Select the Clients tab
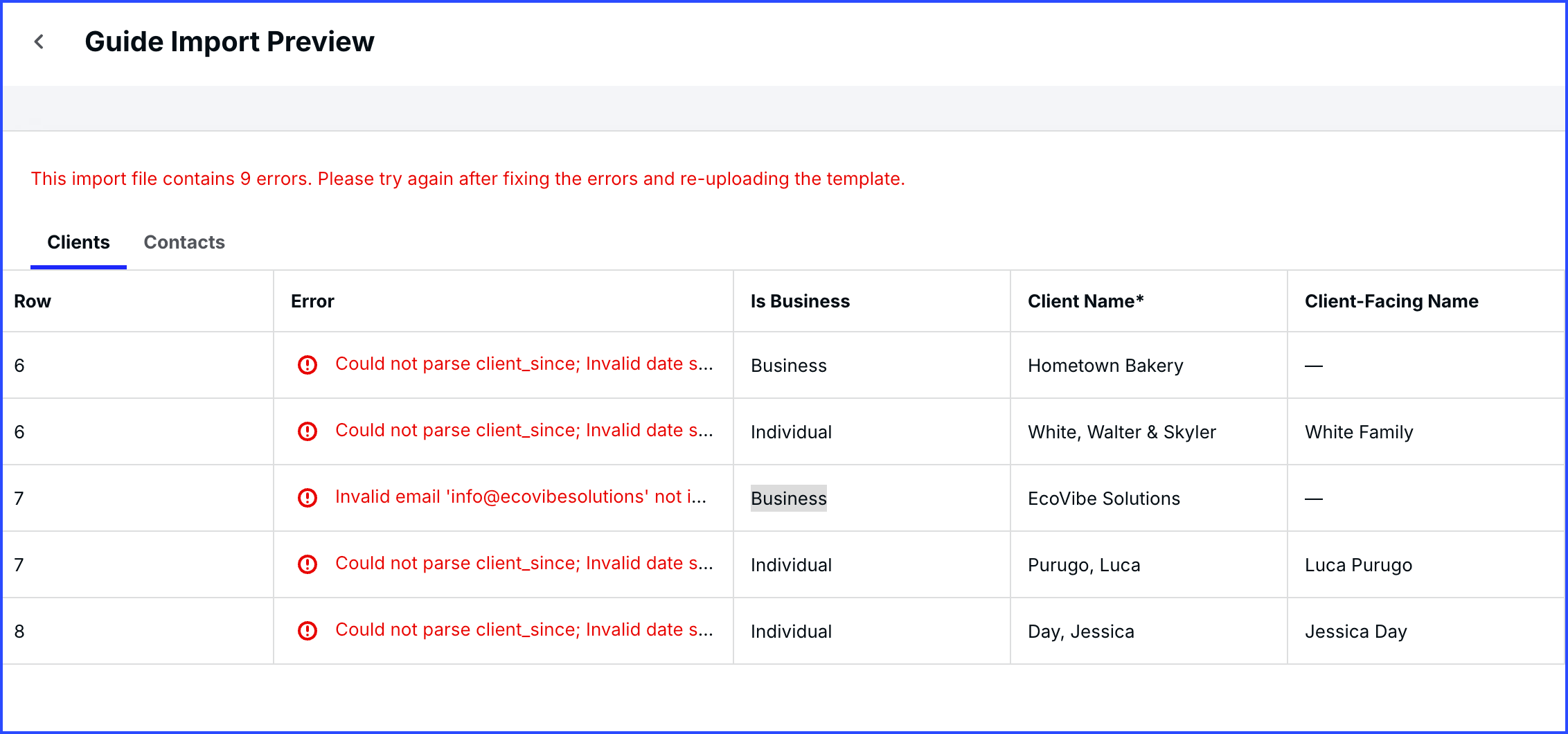This screenshot has width=1568, height=734. click(78, 242)
